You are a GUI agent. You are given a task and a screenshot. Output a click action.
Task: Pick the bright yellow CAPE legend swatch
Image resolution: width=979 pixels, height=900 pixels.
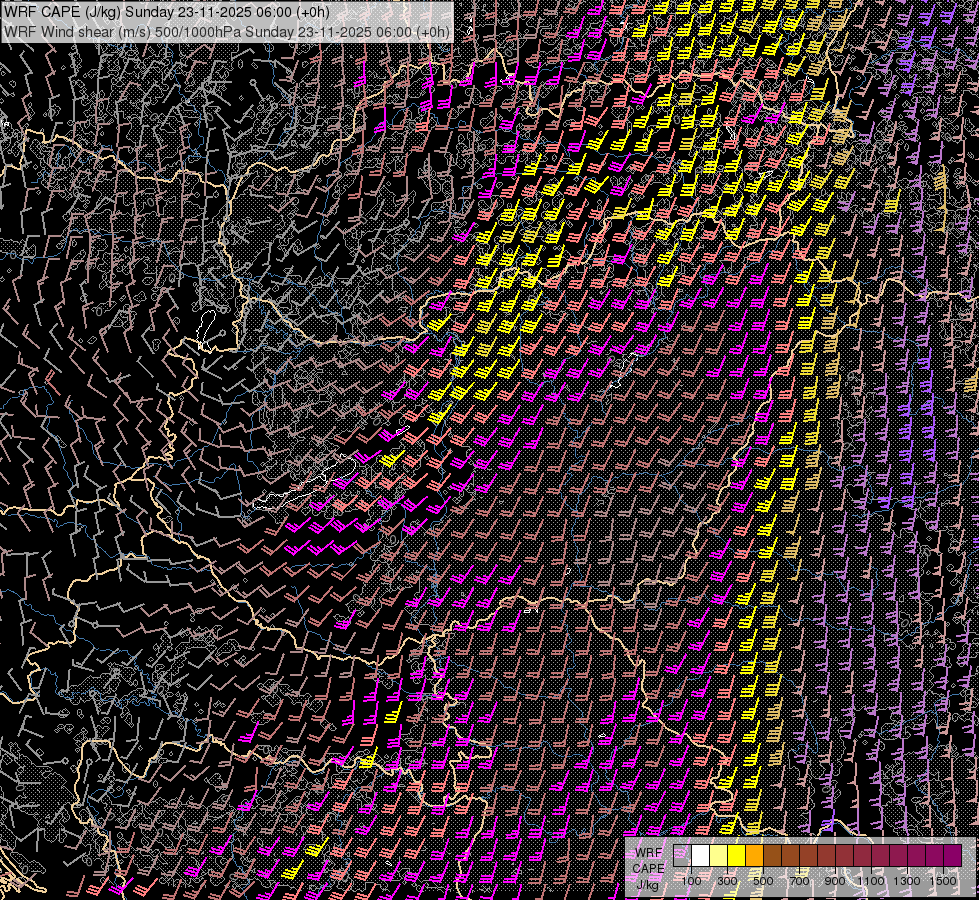[737, 856]
